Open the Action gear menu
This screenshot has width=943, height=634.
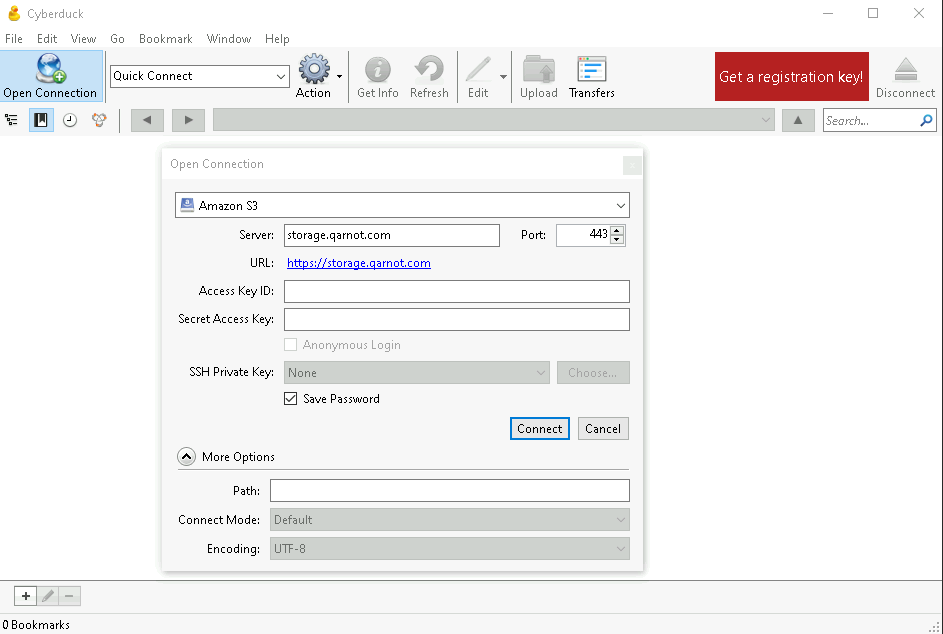pos(314,69)
